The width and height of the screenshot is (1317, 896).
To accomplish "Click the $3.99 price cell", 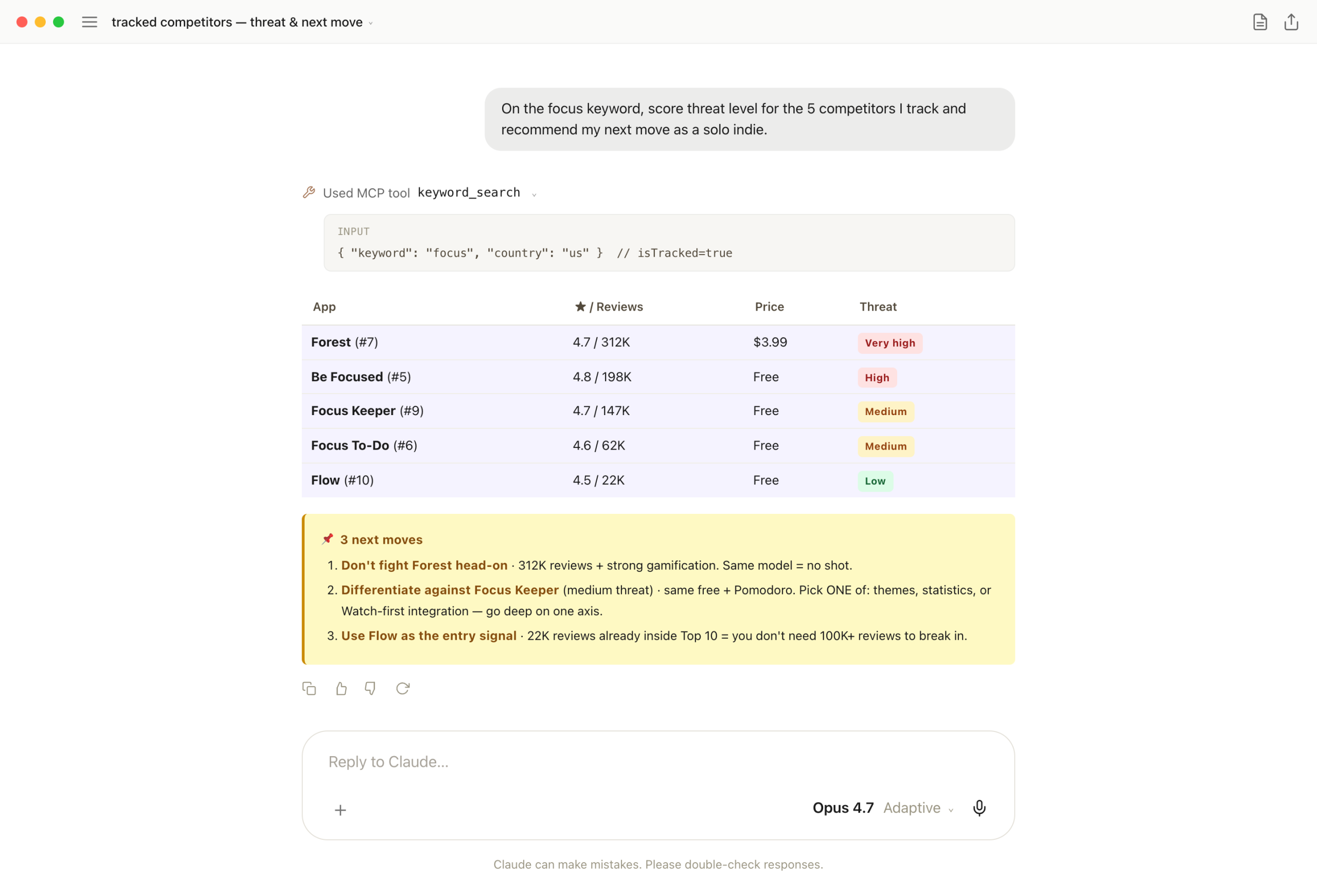I will [770, 343].
